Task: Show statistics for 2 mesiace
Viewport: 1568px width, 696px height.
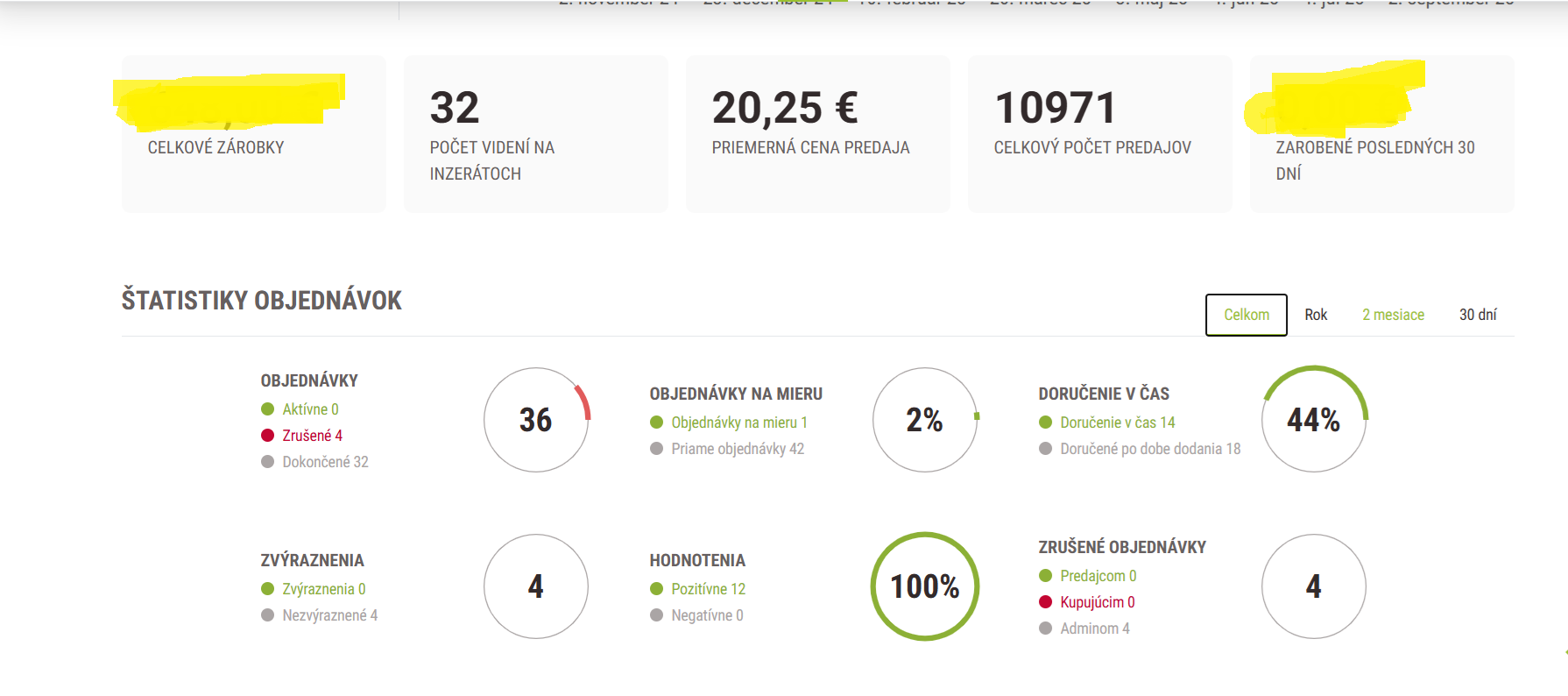Action: 1393,315
